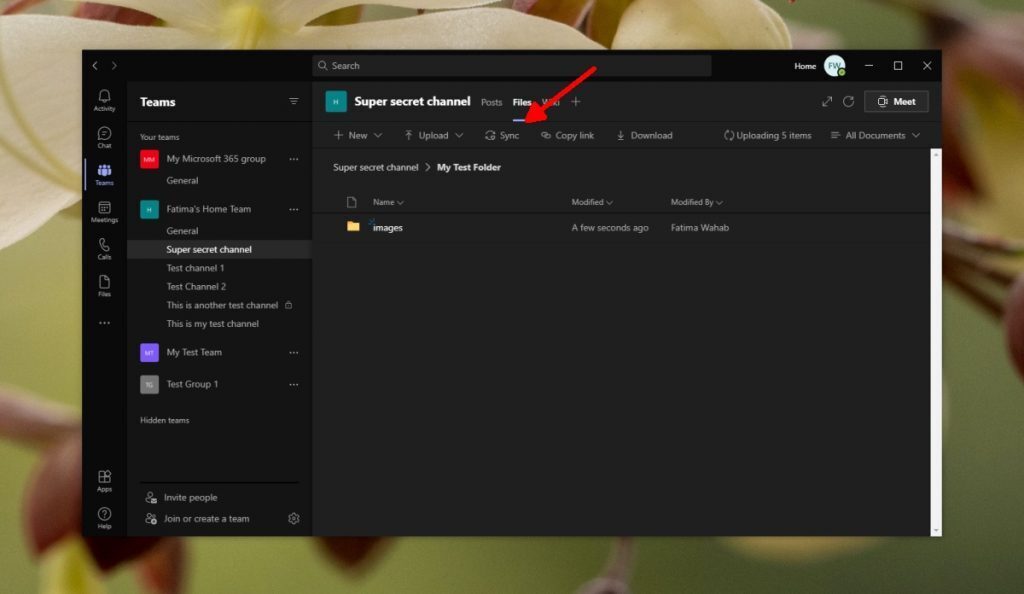The image size is (1024, 594).
Task: Open the Wiki tab
Action: (550, 102)
